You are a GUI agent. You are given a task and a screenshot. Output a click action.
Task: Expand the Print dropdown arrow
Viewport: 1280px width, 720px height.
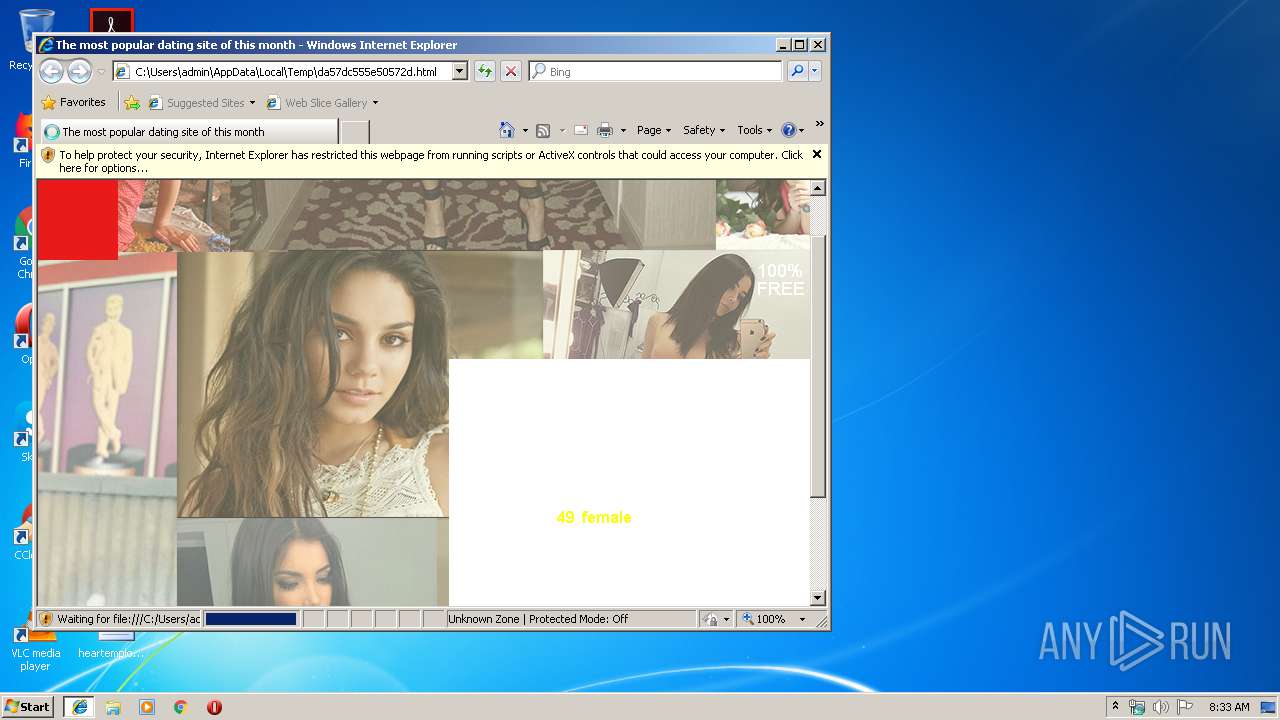623,130
